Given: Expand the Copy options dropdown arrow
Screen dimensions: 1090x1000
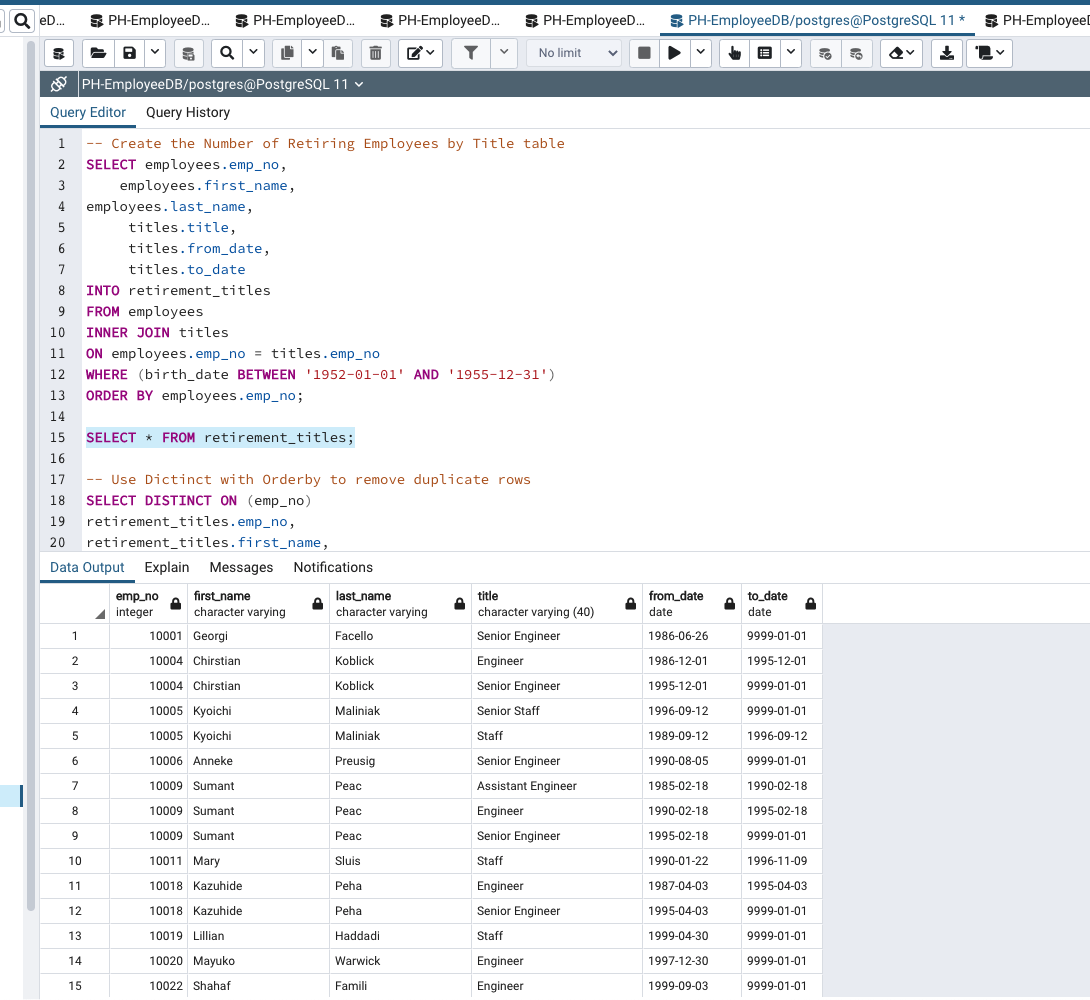Looking at the screenshot, I should [312, 54].
